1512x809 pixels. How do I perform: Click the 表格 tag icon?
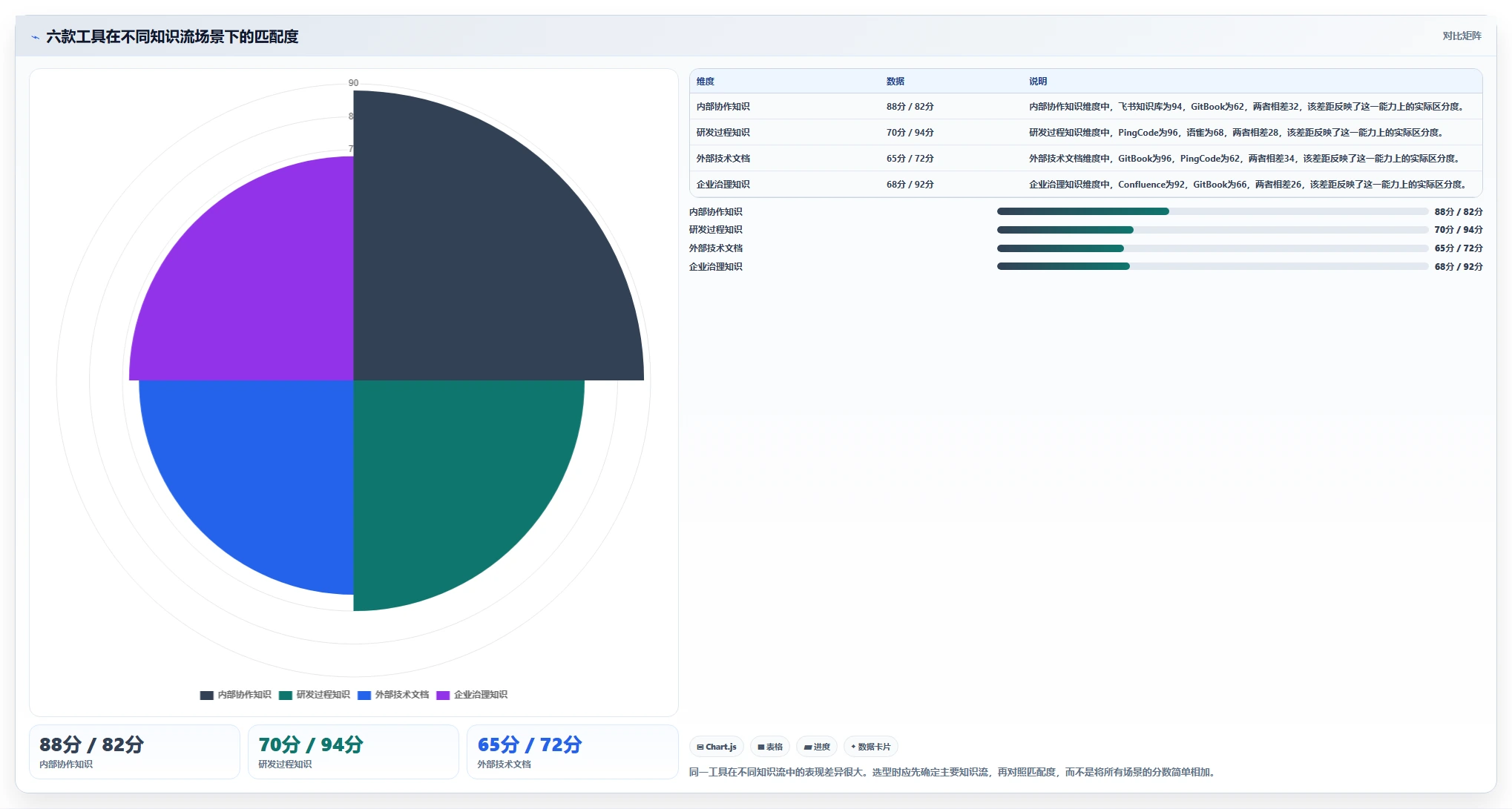(x=760, y=747)
